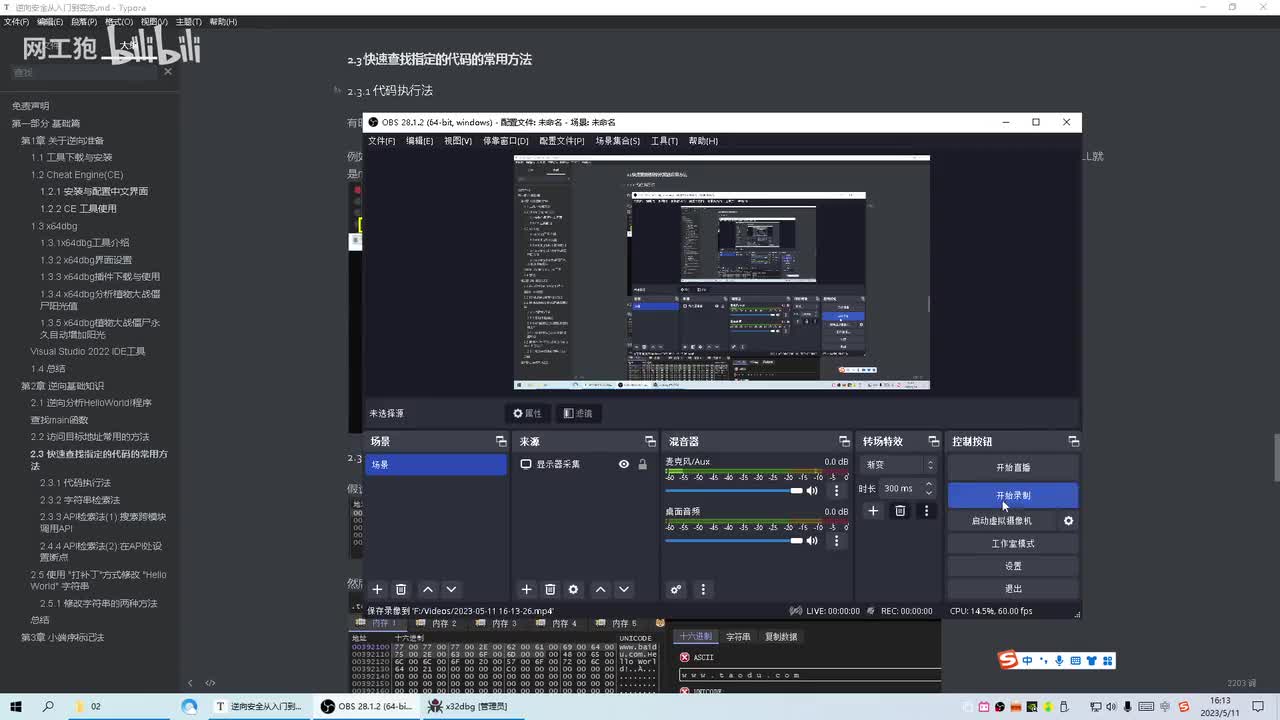
Task: Open source 滤镜 filters button
Action: 577,413
